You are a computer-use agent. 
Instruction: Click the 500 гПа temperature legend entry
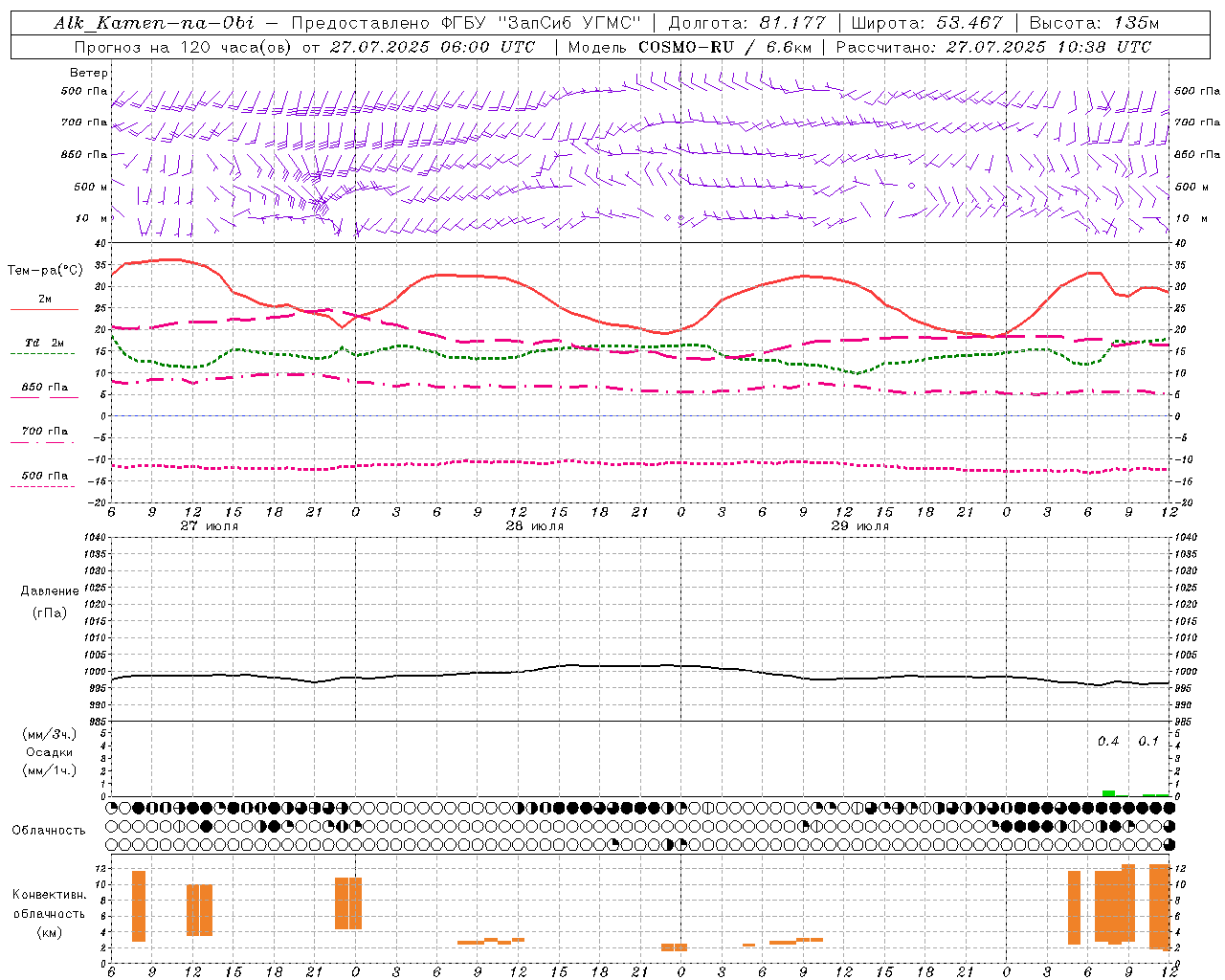pos(44,477)
